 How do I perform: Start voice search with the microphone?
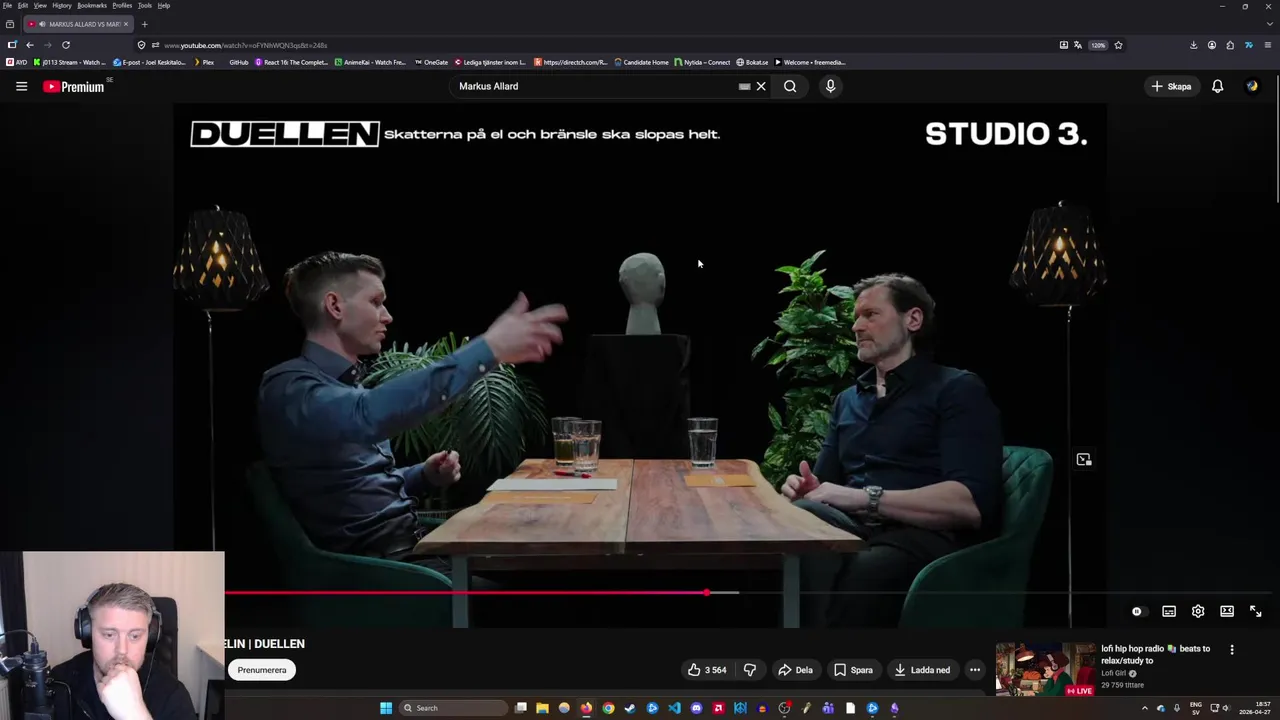pyautogui.click(x=830, y=86)
